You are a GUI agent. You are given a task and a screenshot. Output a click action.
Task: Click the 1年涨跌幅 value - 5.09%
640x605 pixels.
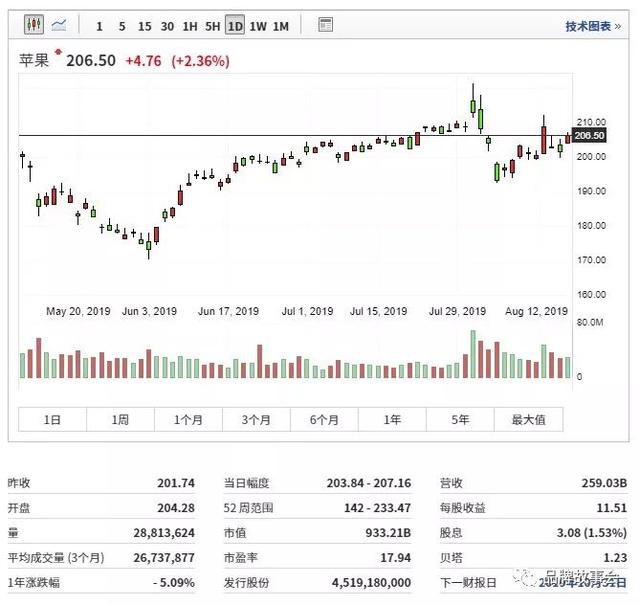click(x=174, y=583)
